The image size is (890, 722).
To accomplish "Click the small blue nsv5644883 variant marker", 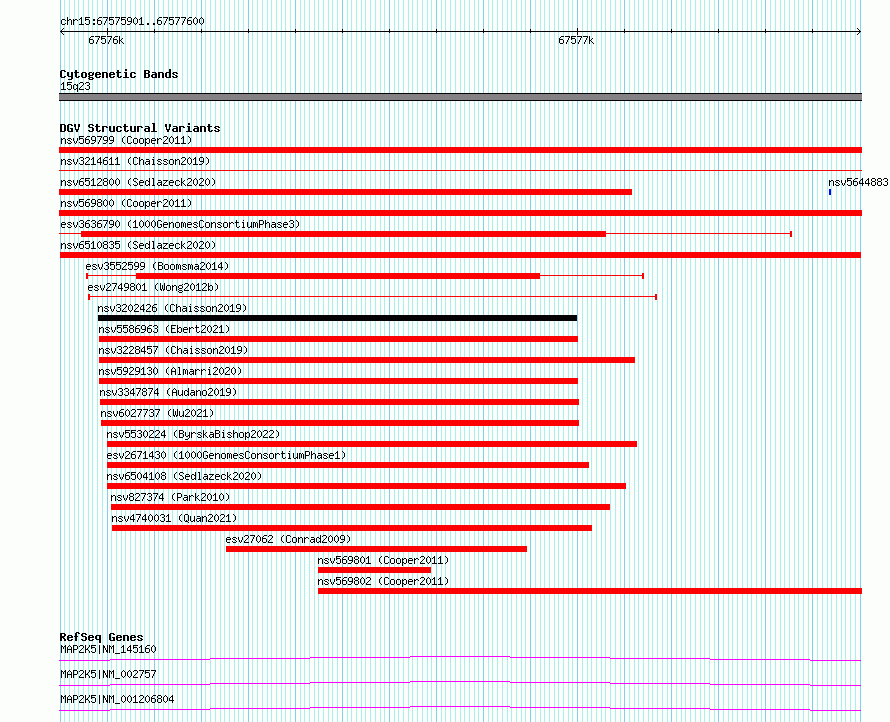I will [830, 192].
